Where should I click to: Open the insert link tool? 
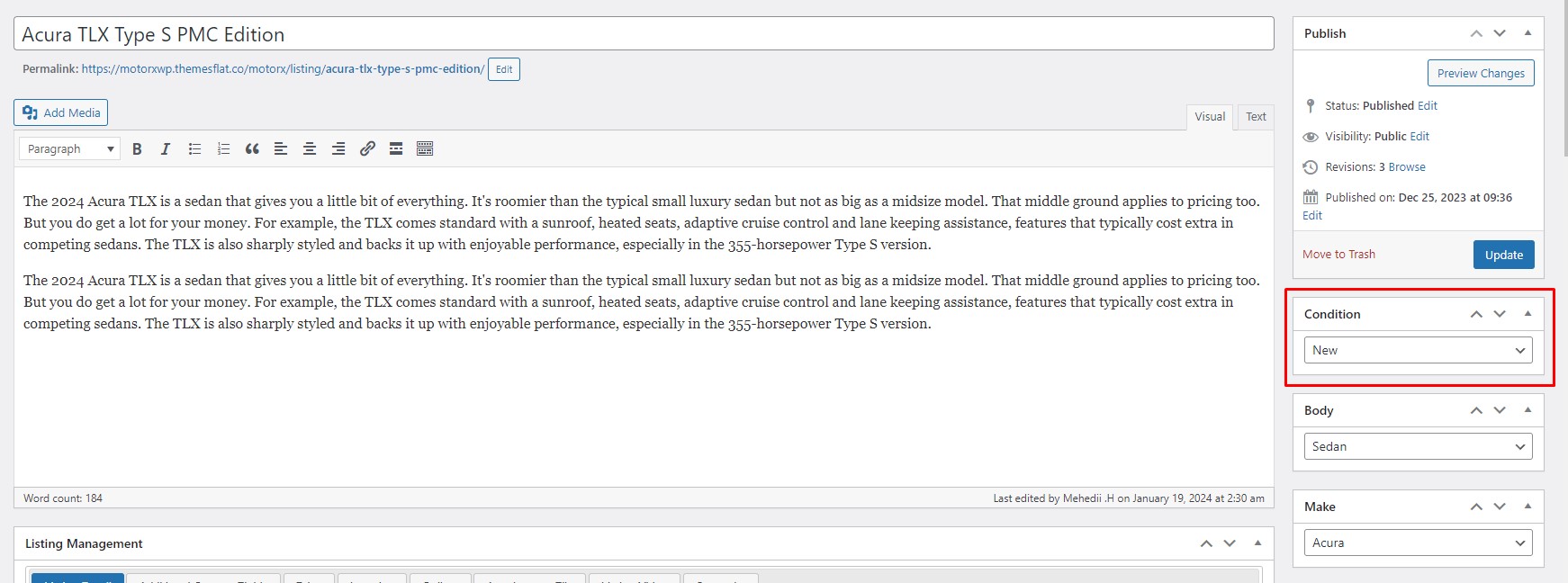tap(367, 149)
